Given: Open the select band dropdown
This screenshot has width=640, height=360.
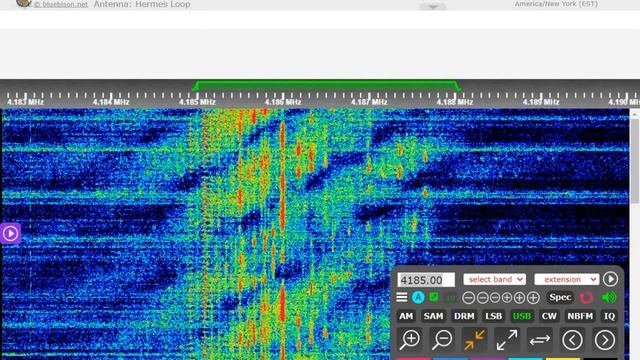Looking at the screenshot, I should point(494,280).
